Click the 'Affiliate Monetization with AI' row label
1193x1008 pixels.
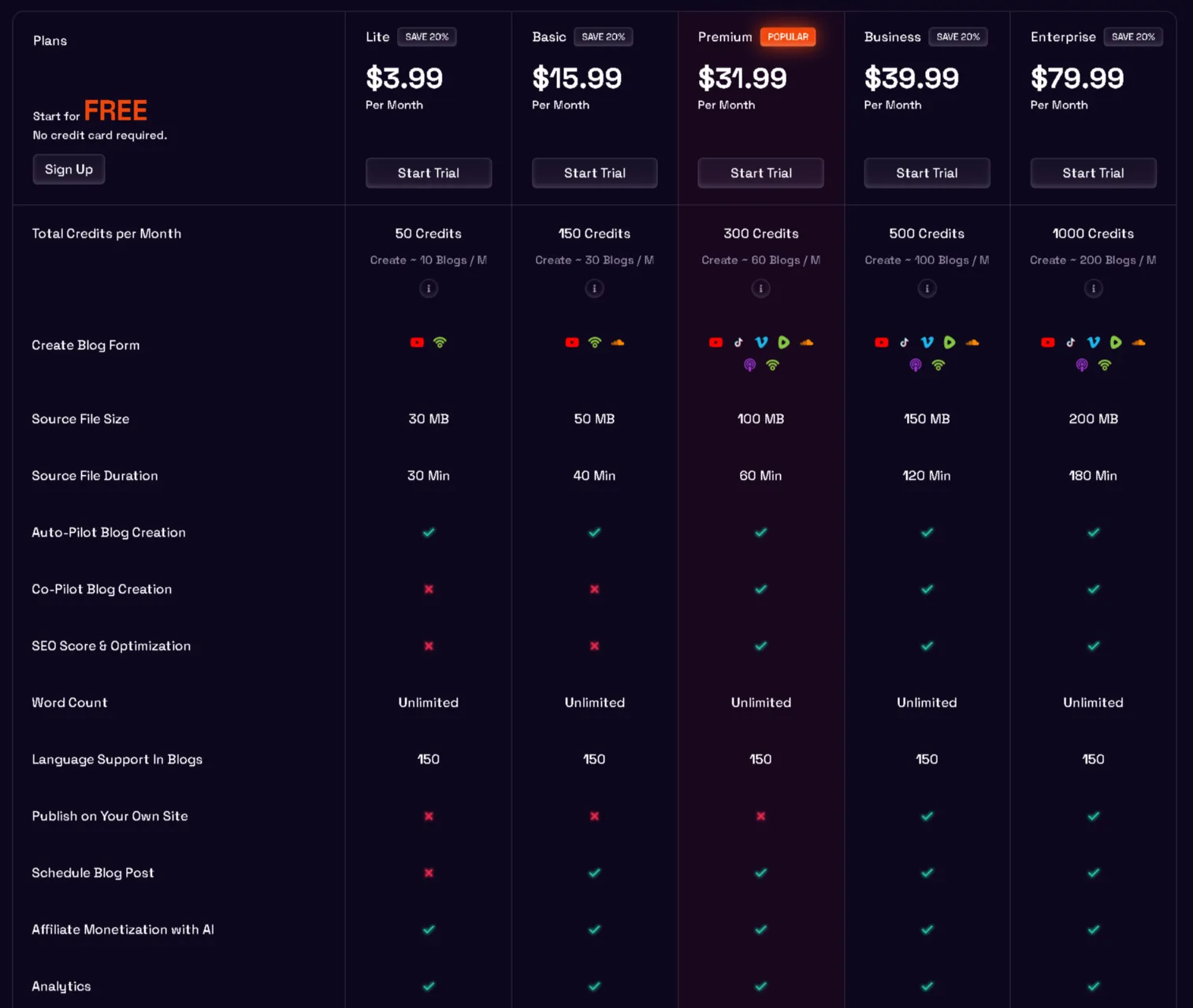[x=123, y=930]
